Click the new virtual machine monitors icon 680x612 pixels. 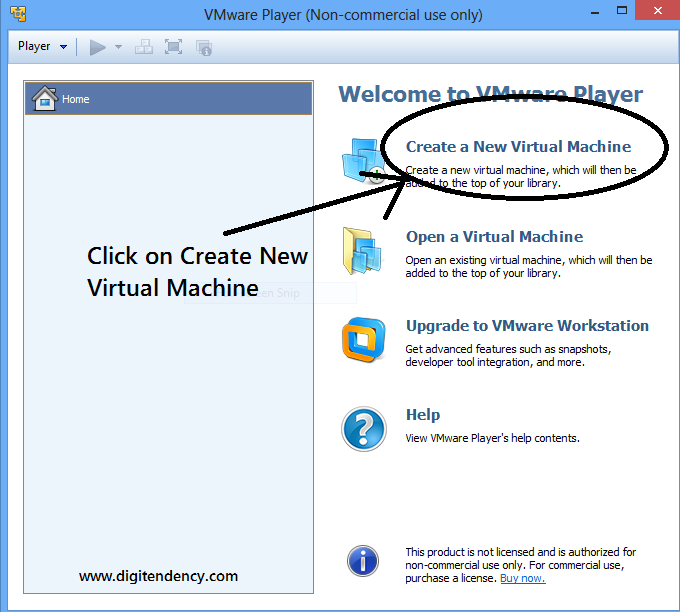click(363, 160)
